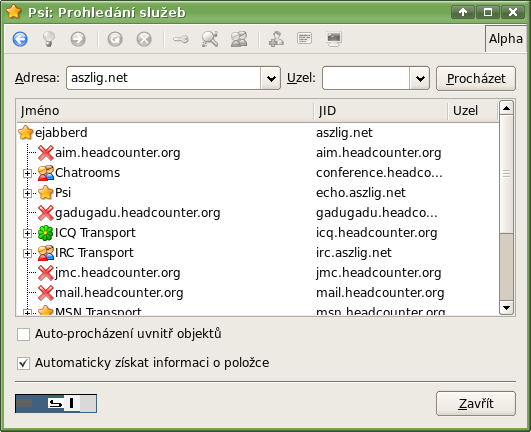Viewport: 531px width, 432px height.
Task: Expand the Psi tree node
Action: [x=27, y=193]
